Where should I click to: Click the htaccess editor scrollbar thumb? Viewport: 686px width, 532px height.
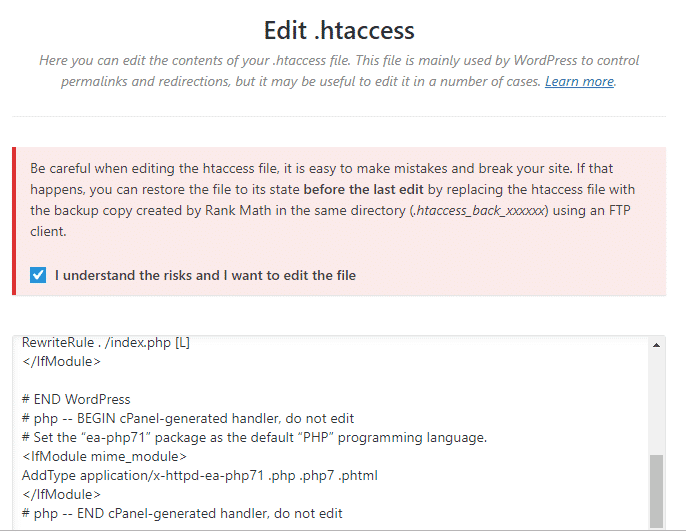[656, 491]
